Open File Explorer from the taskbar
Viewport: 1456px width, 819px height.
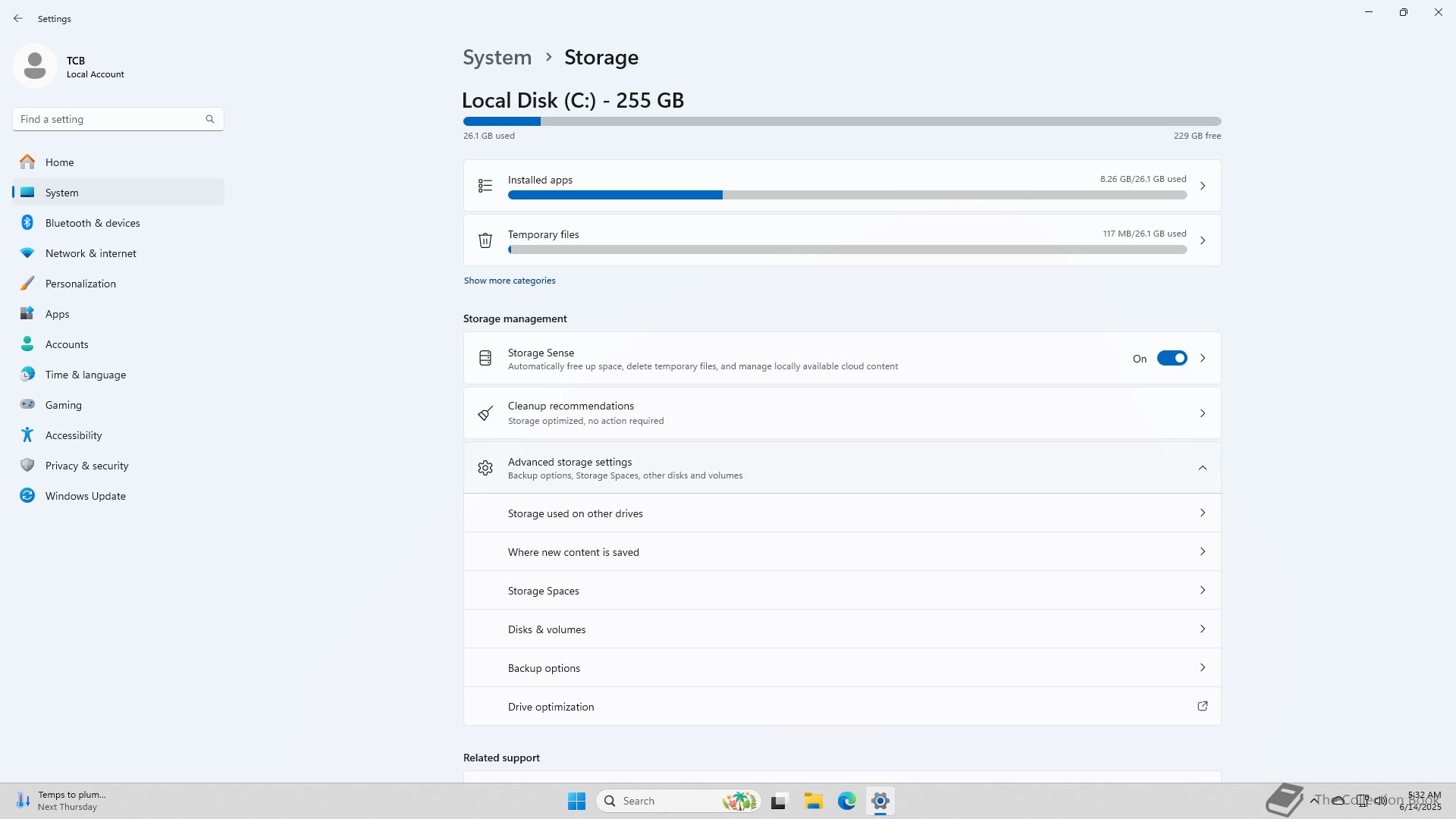coord(813,801)
